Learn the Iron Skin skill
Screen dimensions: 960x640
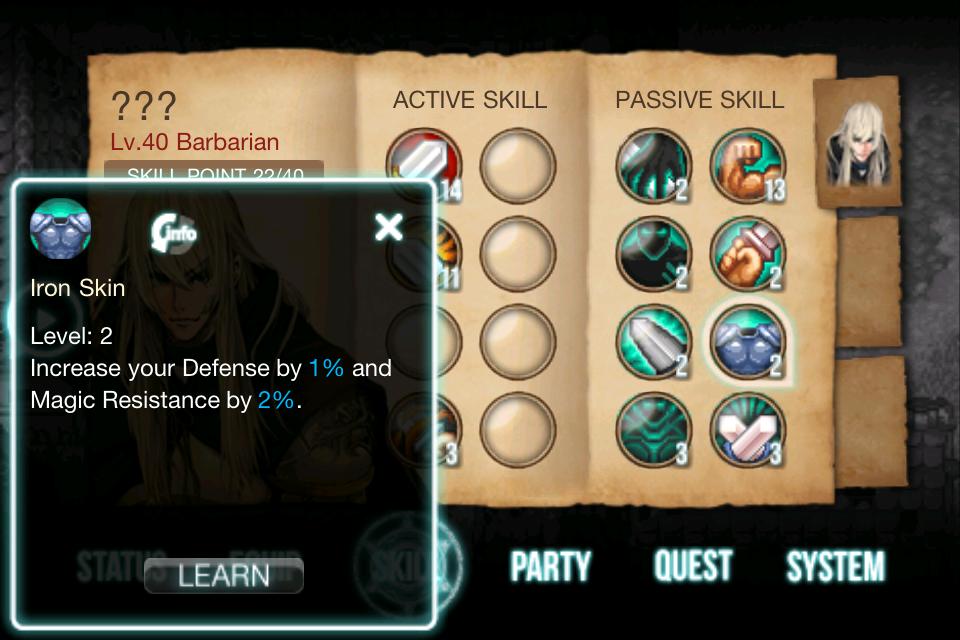tap(223, 576)
